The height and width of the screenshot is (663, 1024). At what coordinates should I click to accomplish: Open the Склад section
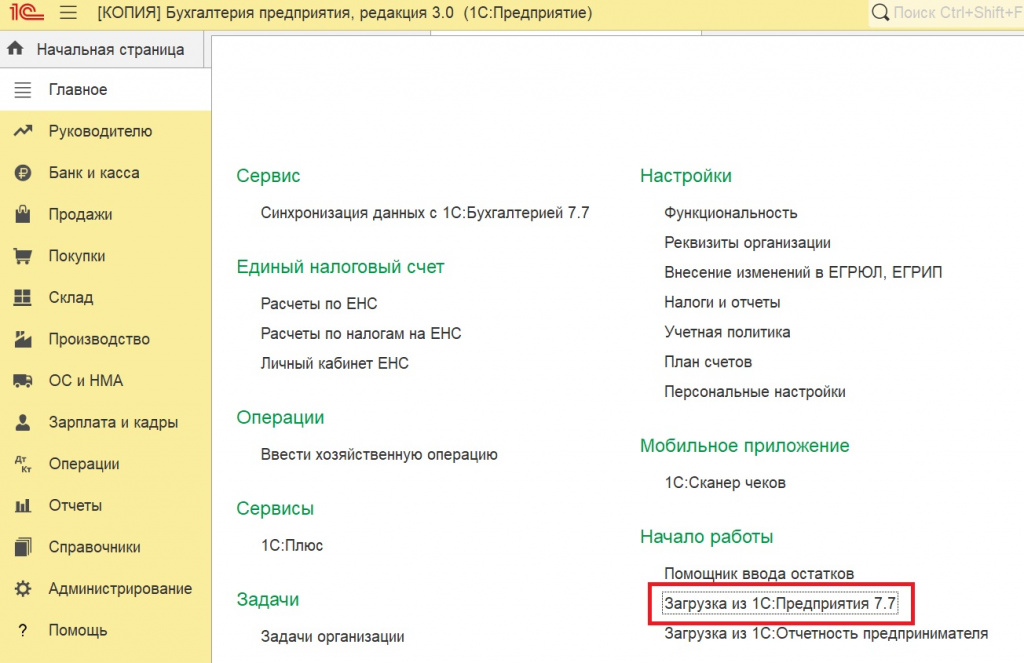click(x=105, y=298)
